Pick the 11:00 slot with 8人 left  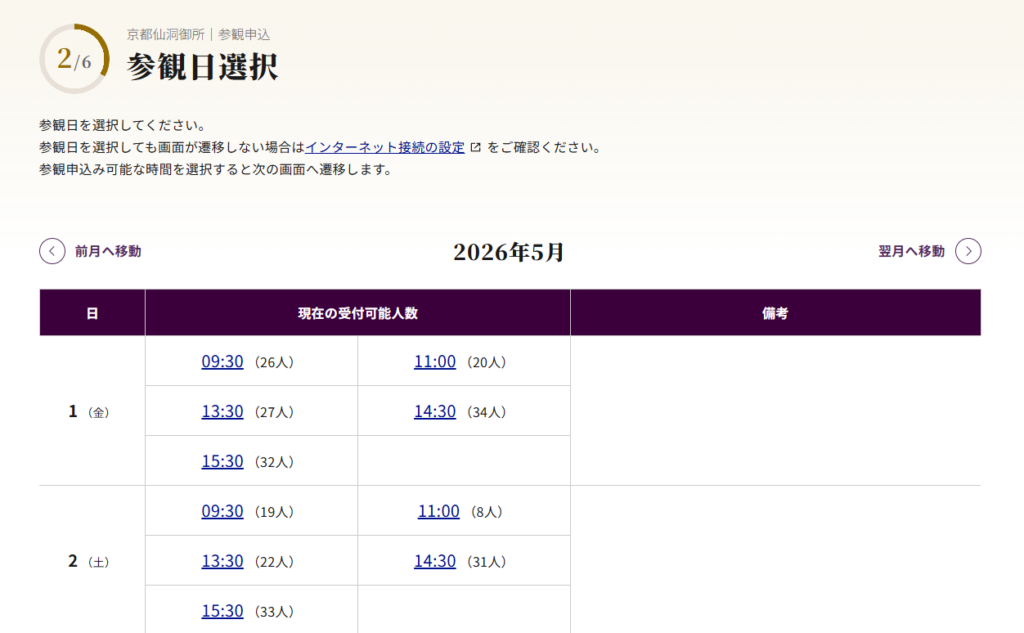click(x=438, y=512)
